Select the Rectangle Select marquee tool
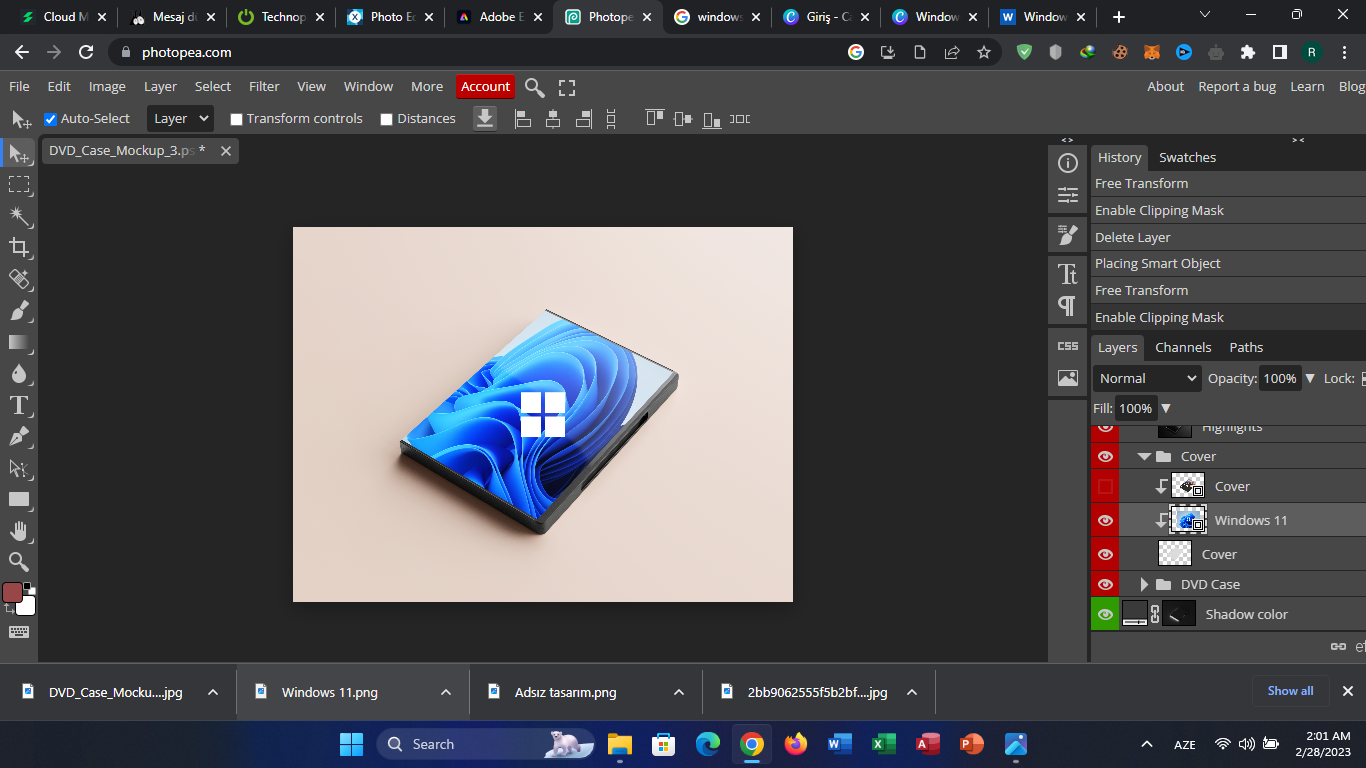 click(x=19, y=185)
